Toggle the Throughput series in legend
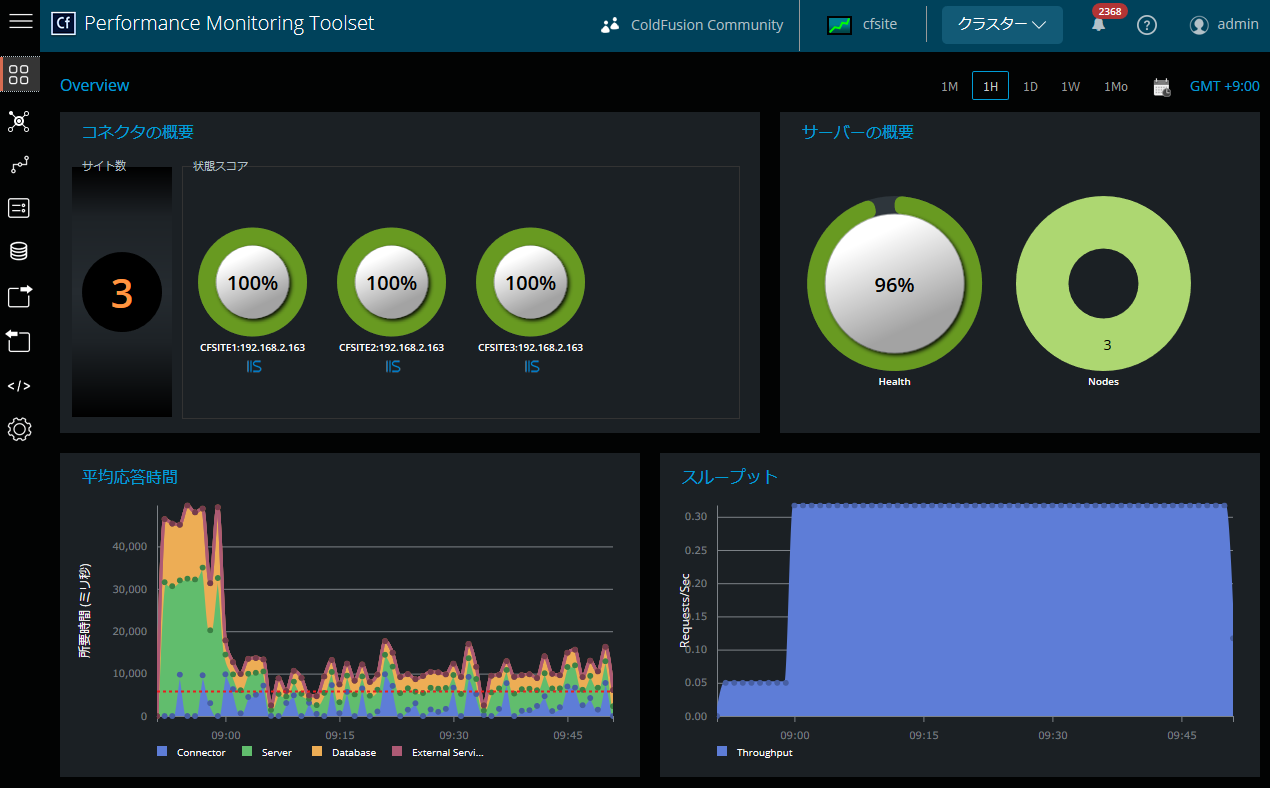The width and height of the screenshot is (1270, 788). coord(755,752)
